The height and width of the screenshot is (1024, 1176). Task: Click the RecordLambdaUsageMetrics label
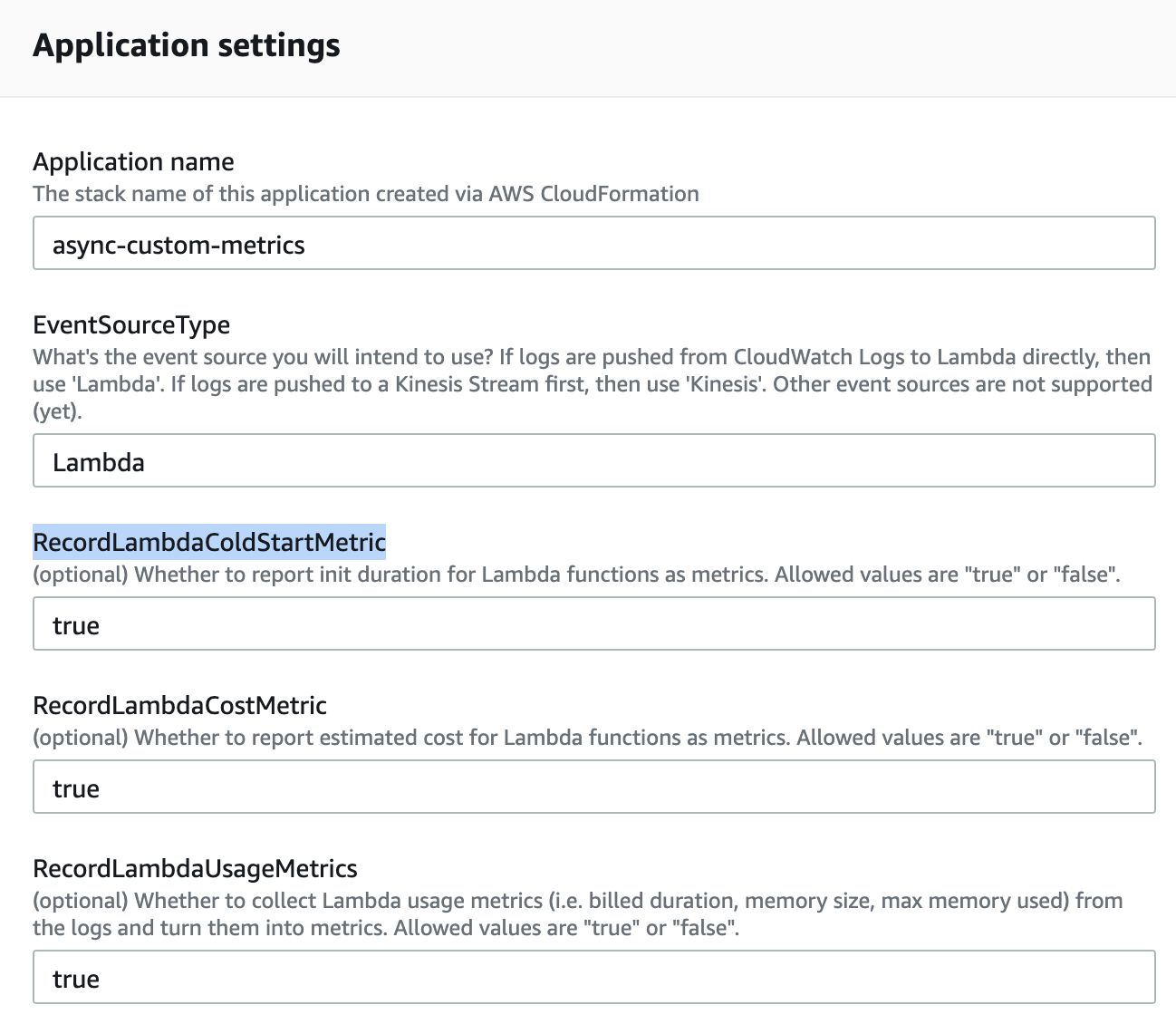195,869
